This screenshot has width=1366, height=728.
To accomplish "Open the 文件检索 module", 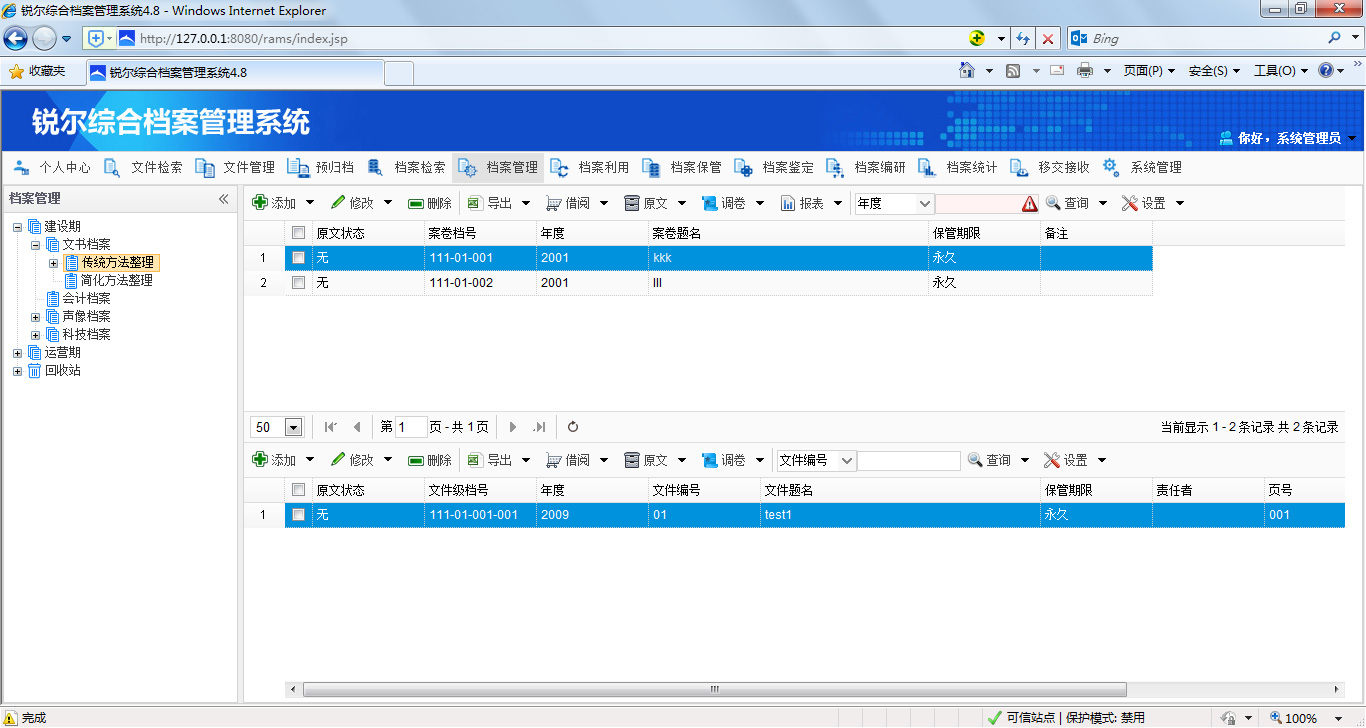I will click(x=144, y=168).
